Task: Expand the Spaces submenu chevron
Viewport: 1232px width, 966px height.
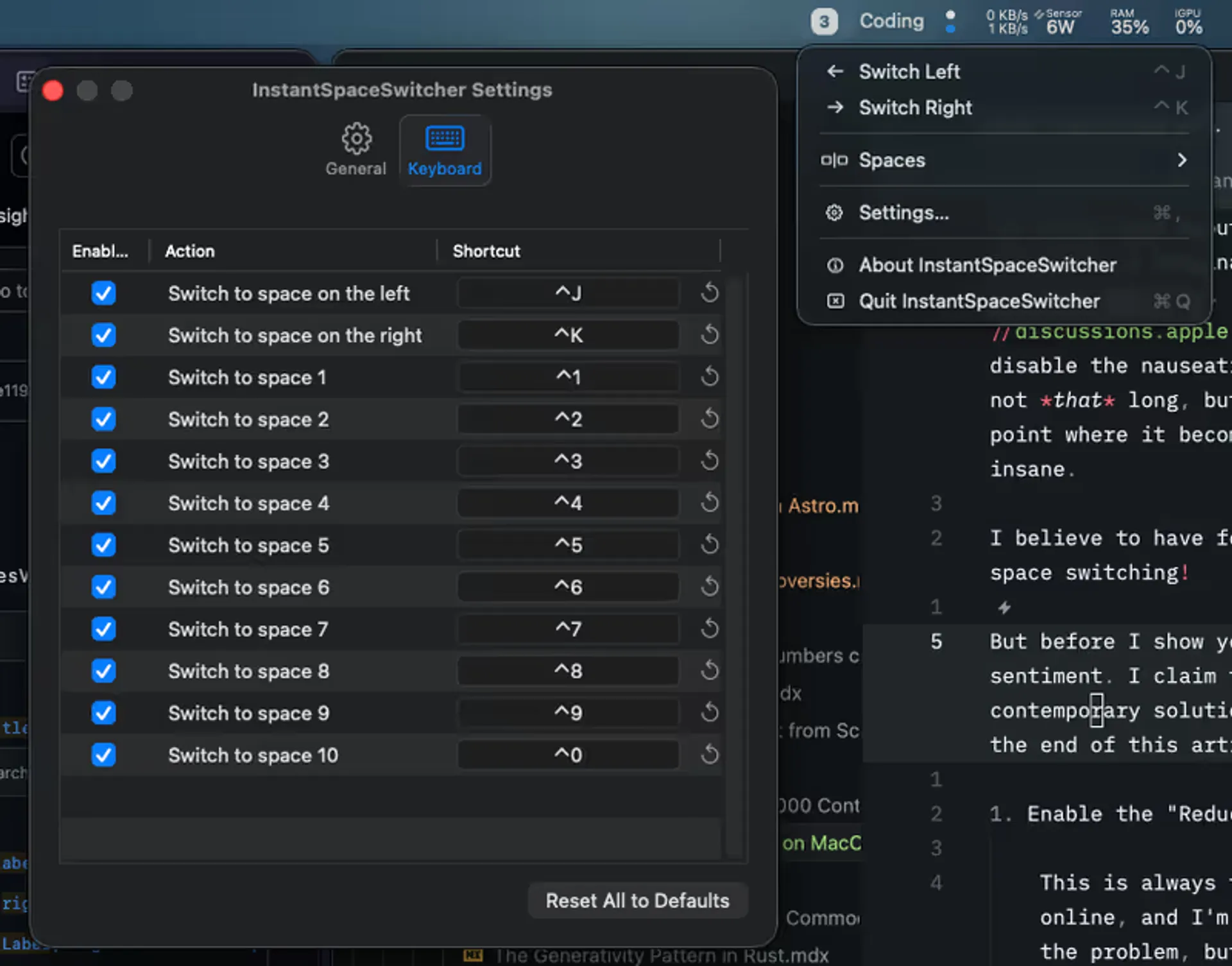Action: [1181, 160]
